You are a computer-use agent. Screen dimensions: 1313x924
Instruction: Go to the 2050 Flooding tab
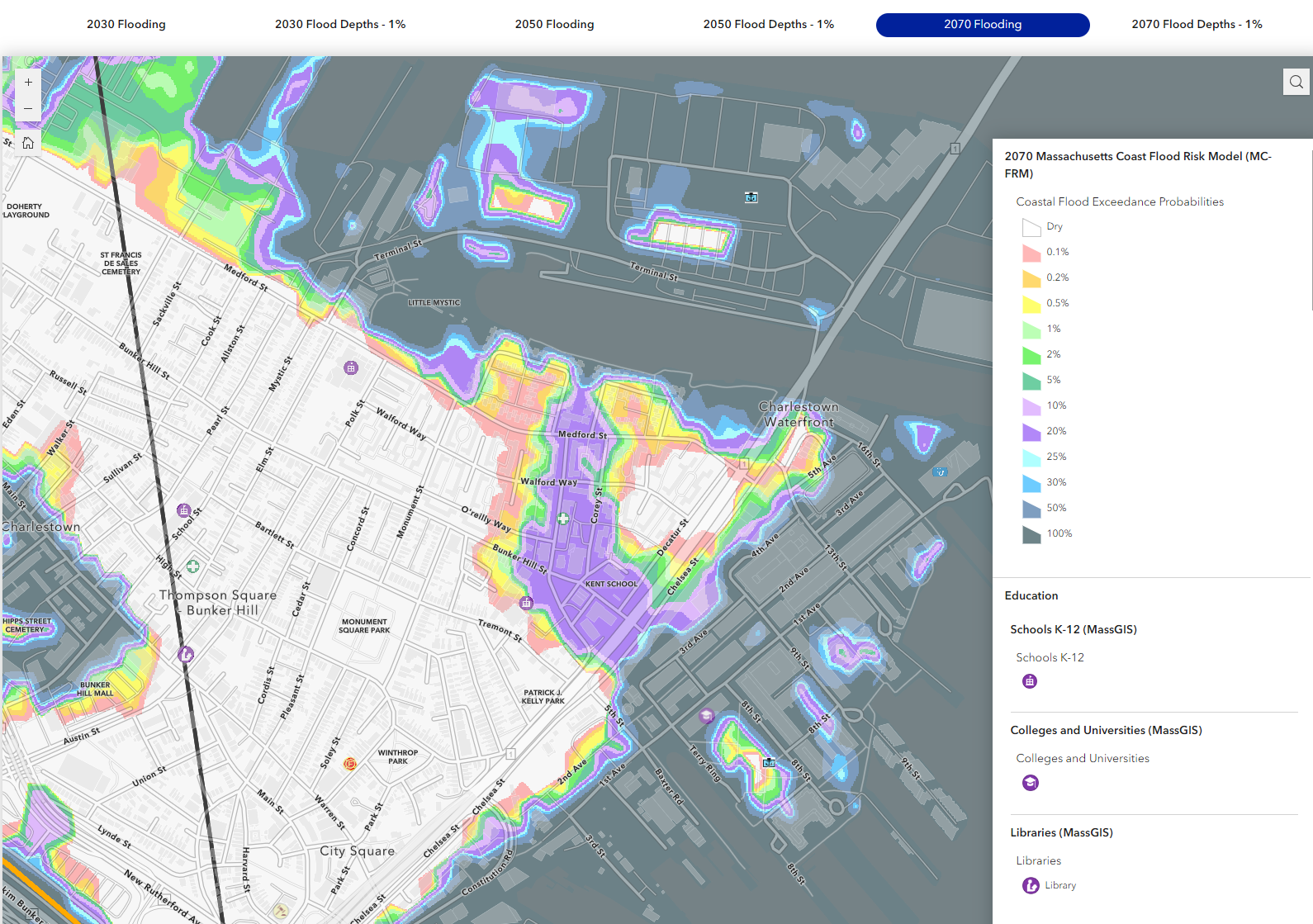point(554,25)
